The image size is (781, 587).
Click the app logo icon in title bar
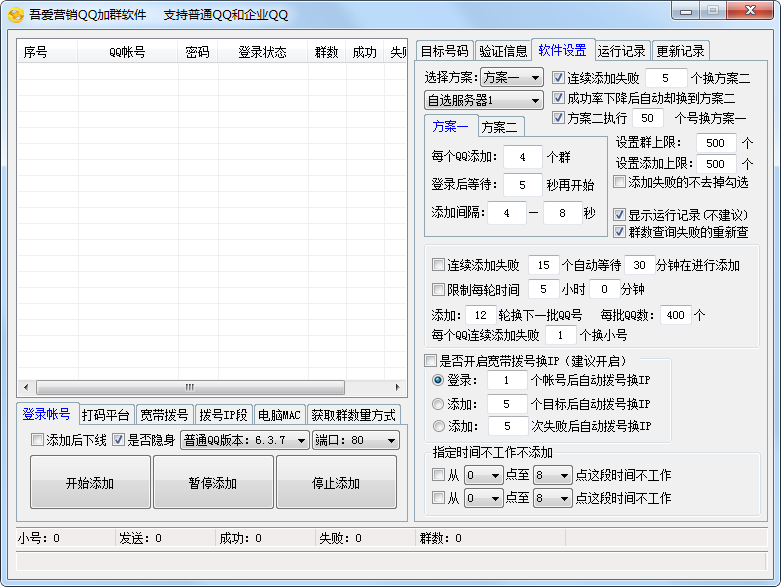coord(16,14)
